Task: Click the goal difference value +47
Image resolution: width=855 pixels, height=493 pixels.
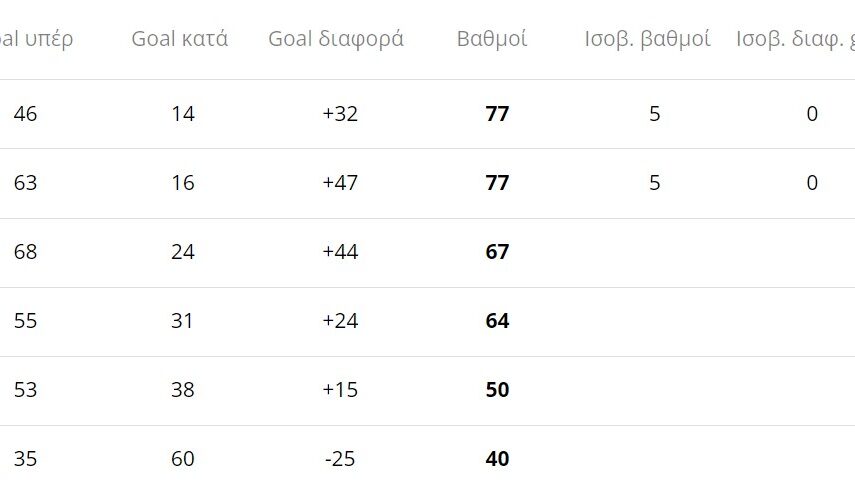Action: click(340, 183)
